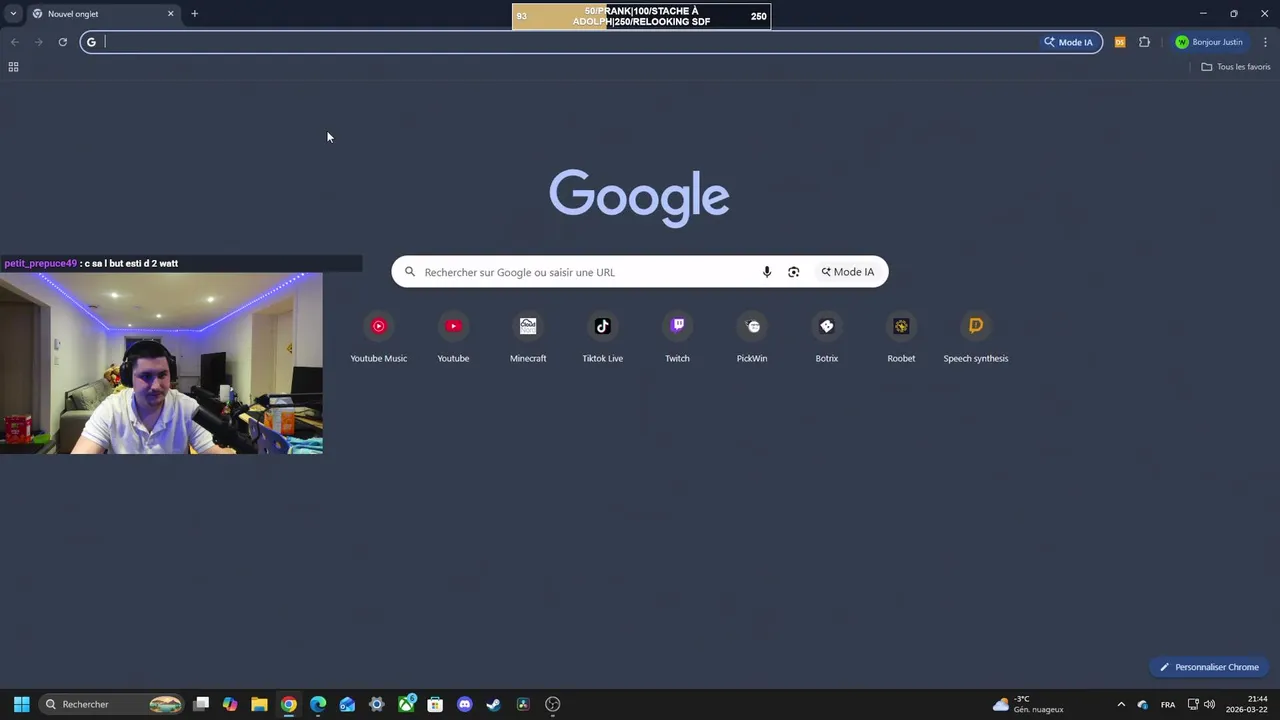Viewport: 1280px width, 720px height.
Task: Open the Speech synthesis shortcut
Action: pos(976,338)
